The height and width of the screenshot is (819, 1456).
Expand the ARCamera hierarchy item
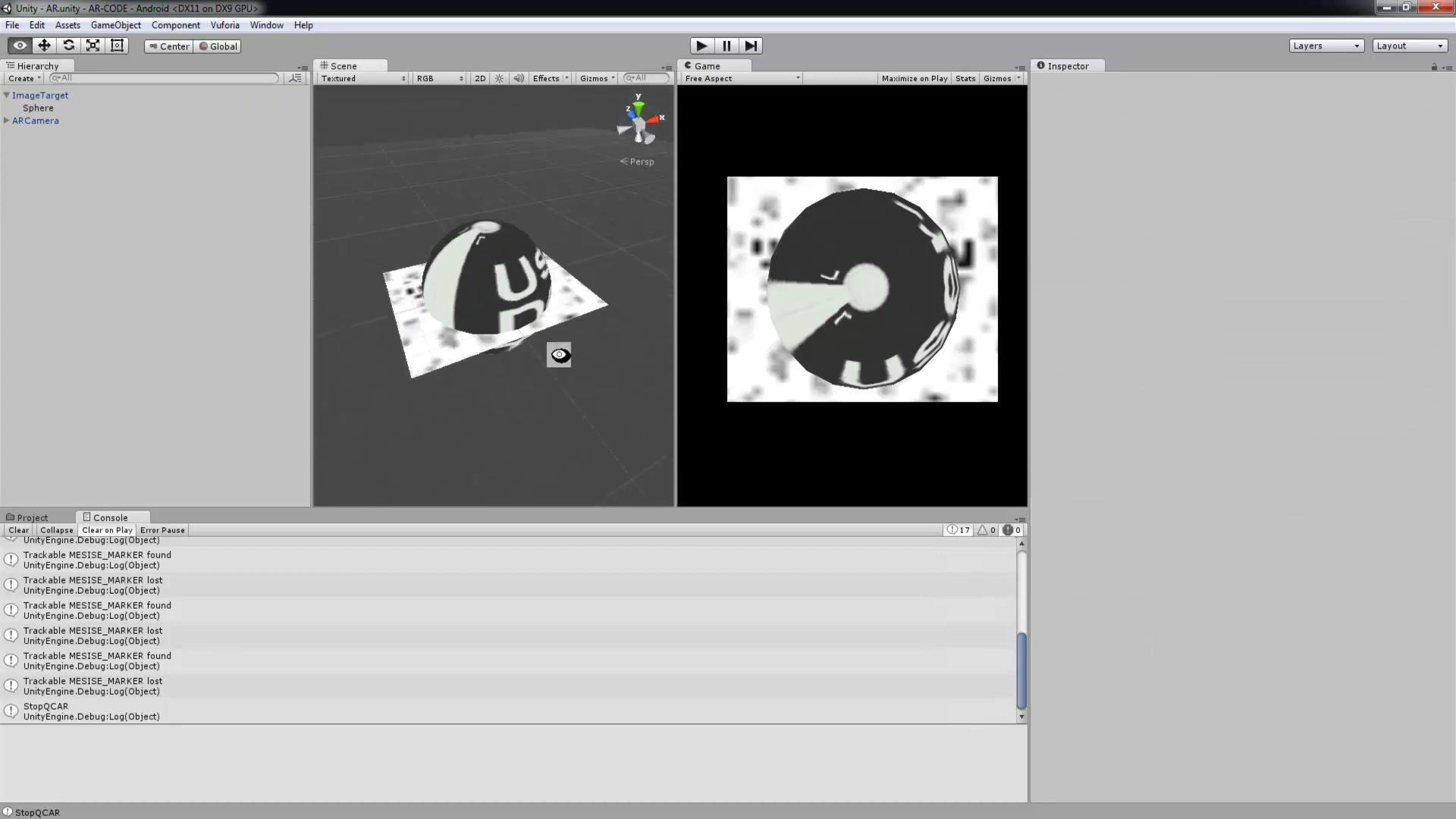pos(7,121)
